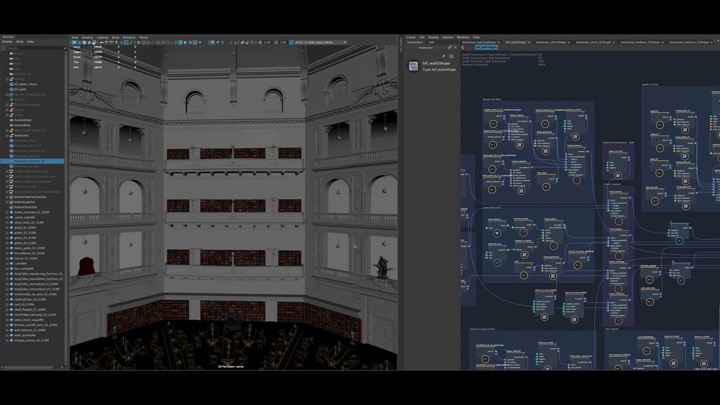This screenshot has height=405, width=720.
Task: Click the Select Camera icon in viewport toolbar
Action: (x=74, y=42)
